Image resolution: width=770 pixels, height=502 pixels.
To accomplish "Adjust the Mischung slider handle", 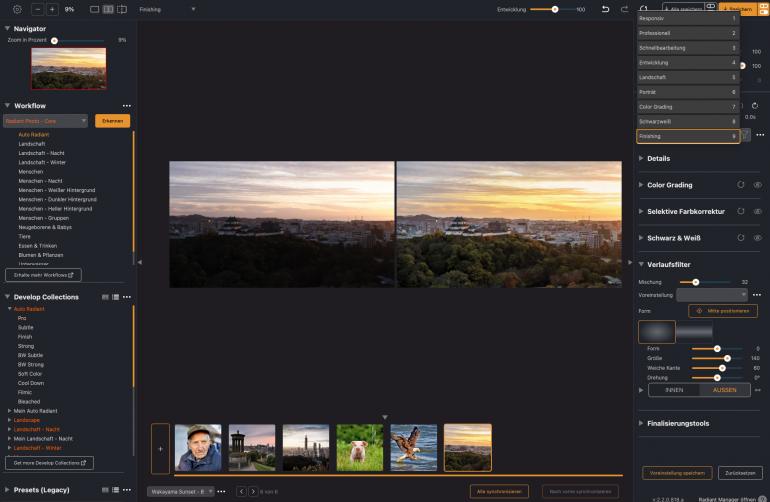I will click(696, 282).
